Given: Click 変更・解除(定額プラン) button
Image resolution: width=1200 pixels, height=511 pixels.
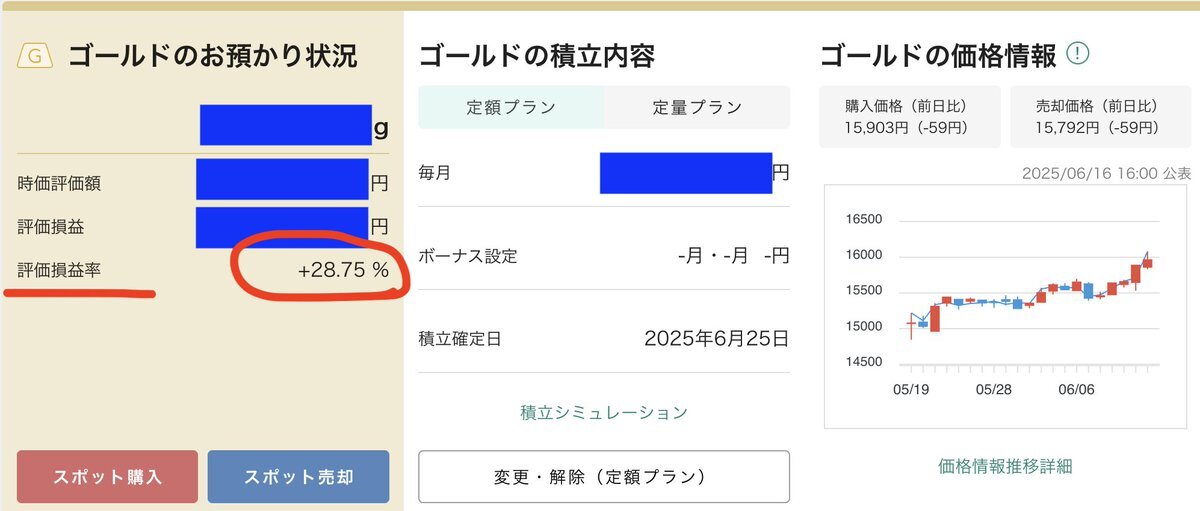Looking at the screenshot, I should [604, 476].
